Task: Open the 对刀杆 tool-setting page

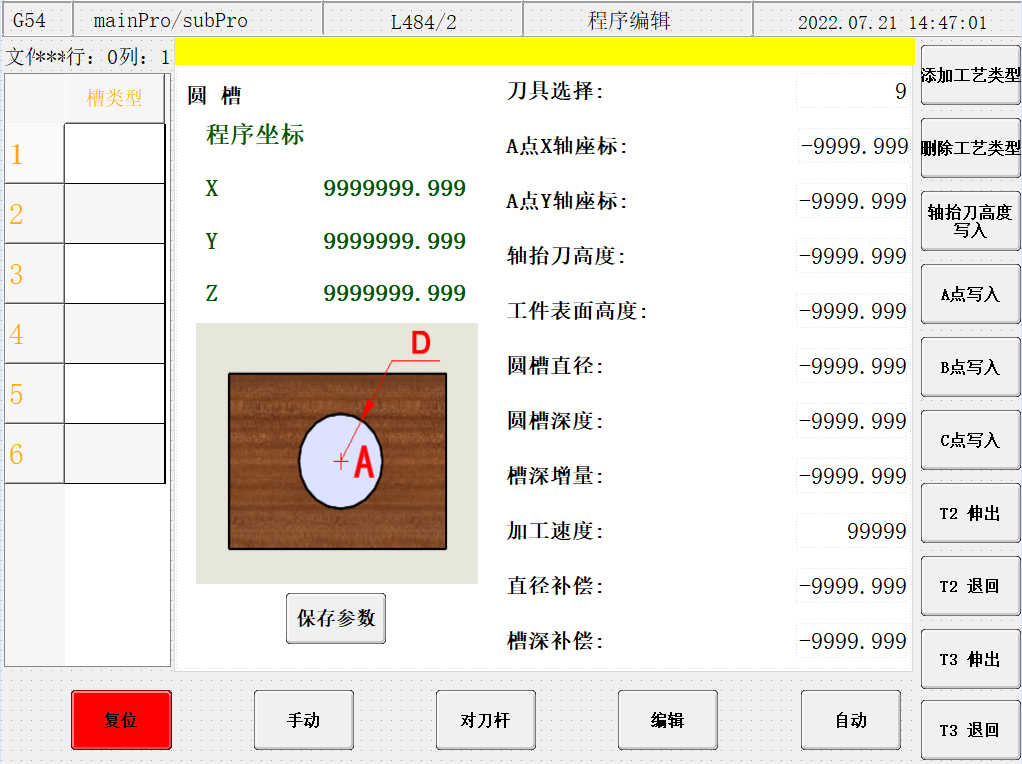Action: coord(486,720)
